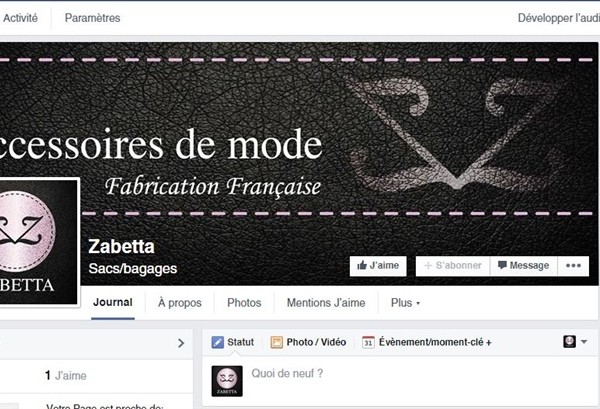Click the calendar Évènement/moment-clé icon
This screenshot has height=409, width=600.
click(368, 342)
